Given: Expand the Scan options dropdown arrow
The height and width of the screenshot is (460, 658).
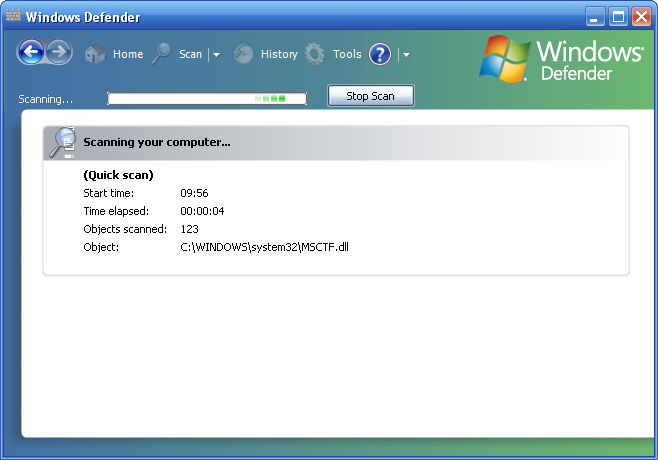Looking at the screenshot, I should tap(216, 55).
